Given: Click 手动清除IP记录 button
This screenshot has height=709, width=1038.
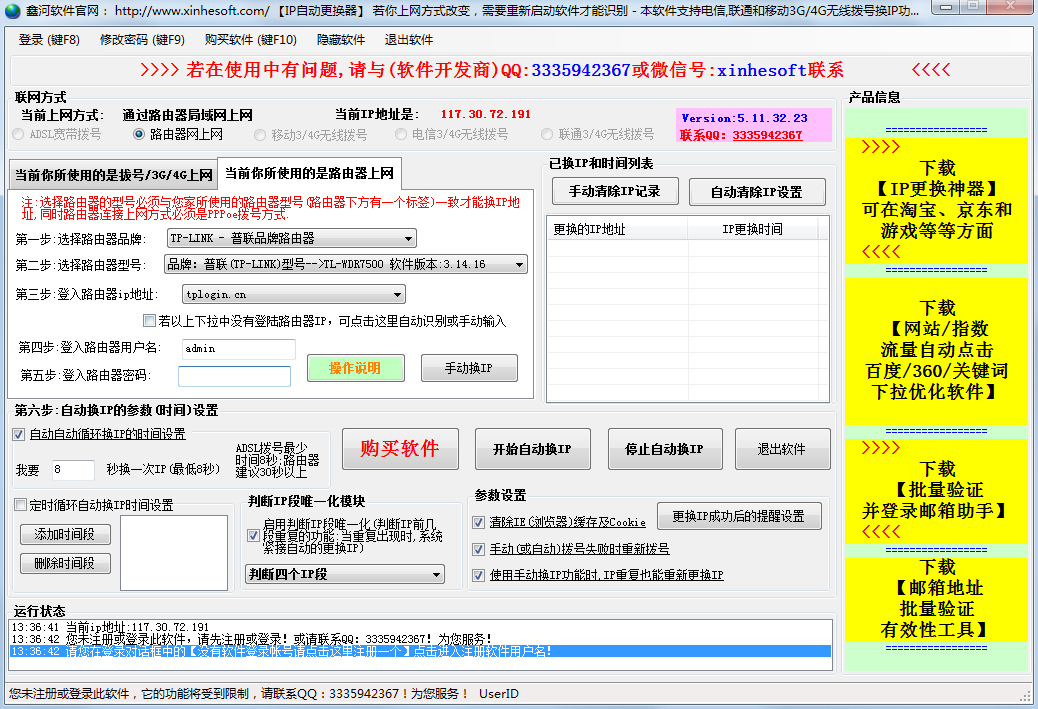Looking at the screenshot, I should [x=613, y=191].
